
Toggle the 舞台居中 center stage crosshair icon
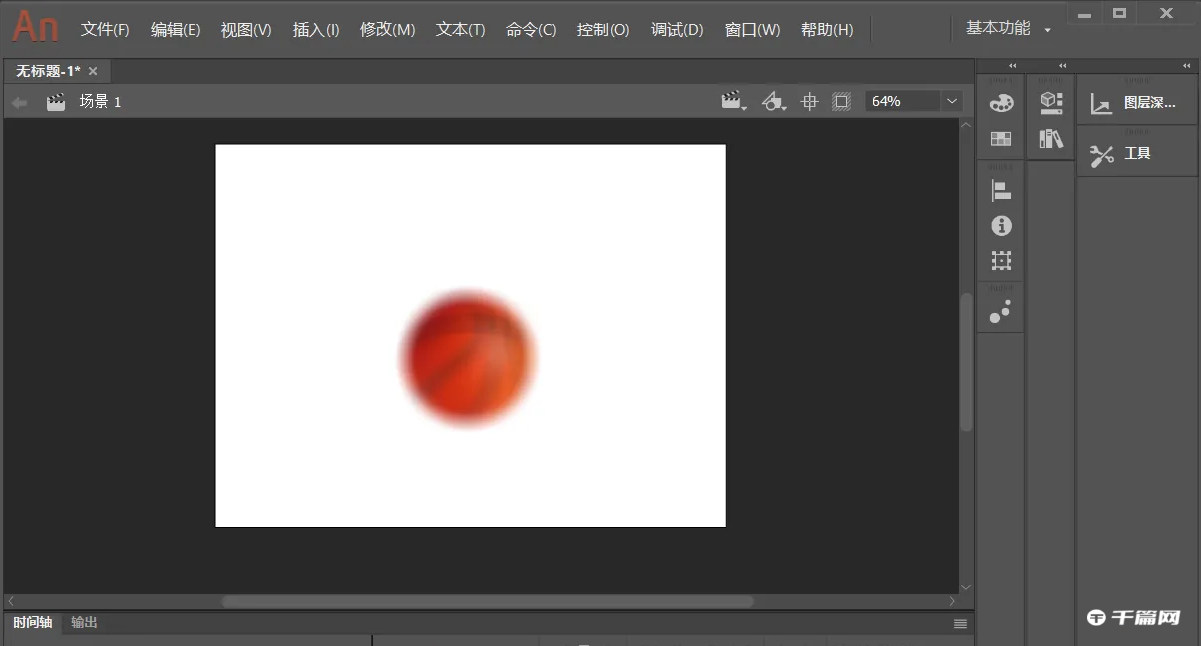tap(809, 100)
